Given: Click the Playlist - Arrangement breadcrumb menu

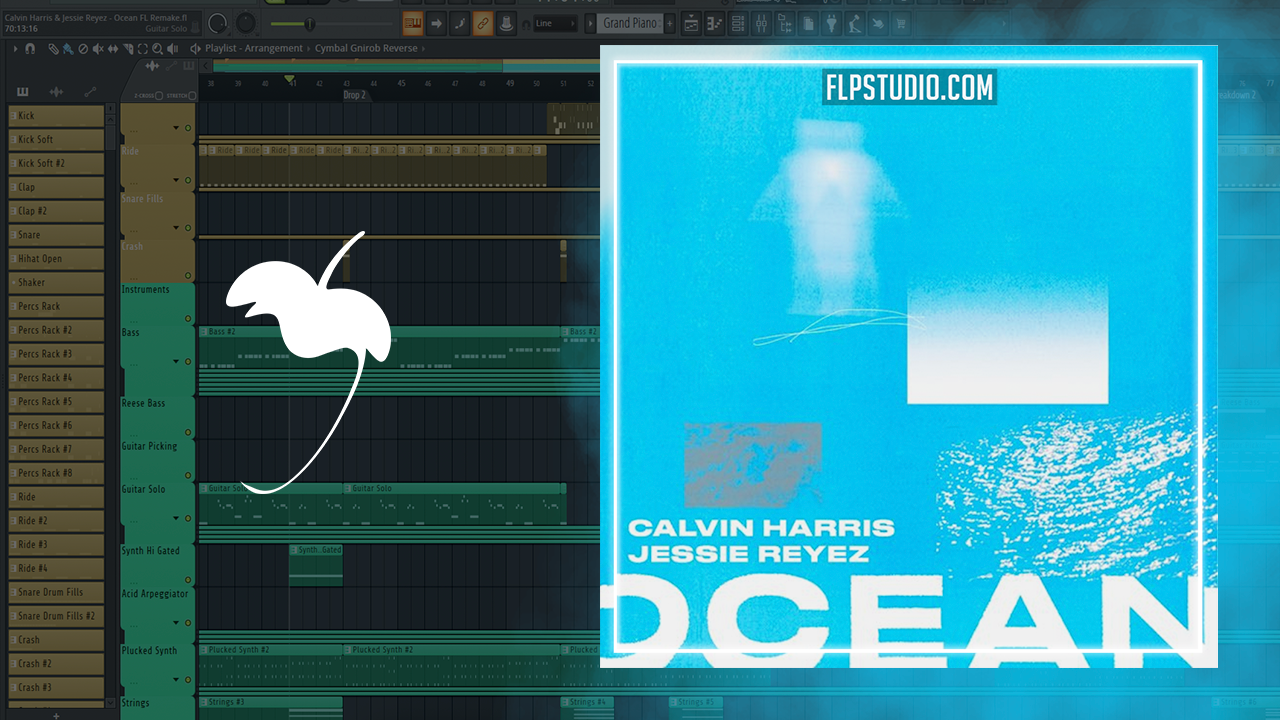Looking at the screenshot, I should [253, 48].
